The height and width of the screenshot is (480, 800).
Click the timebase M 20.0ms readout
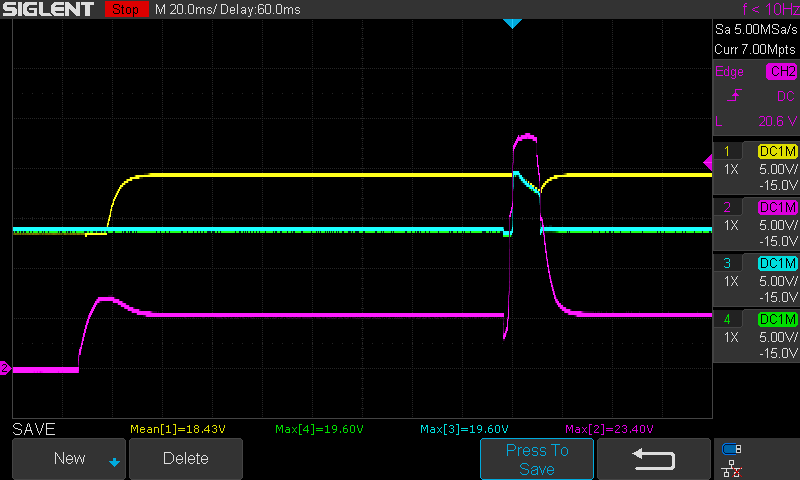click(185, 10)
